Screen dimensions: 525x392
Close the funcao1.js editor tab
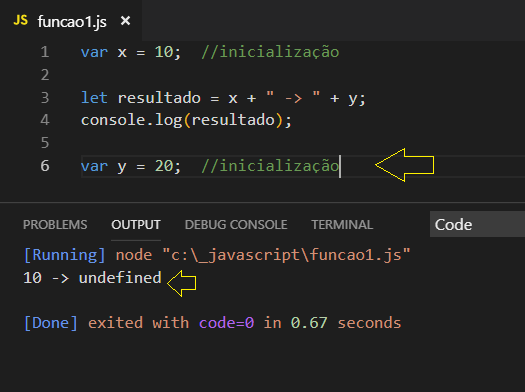click(126, 21)
